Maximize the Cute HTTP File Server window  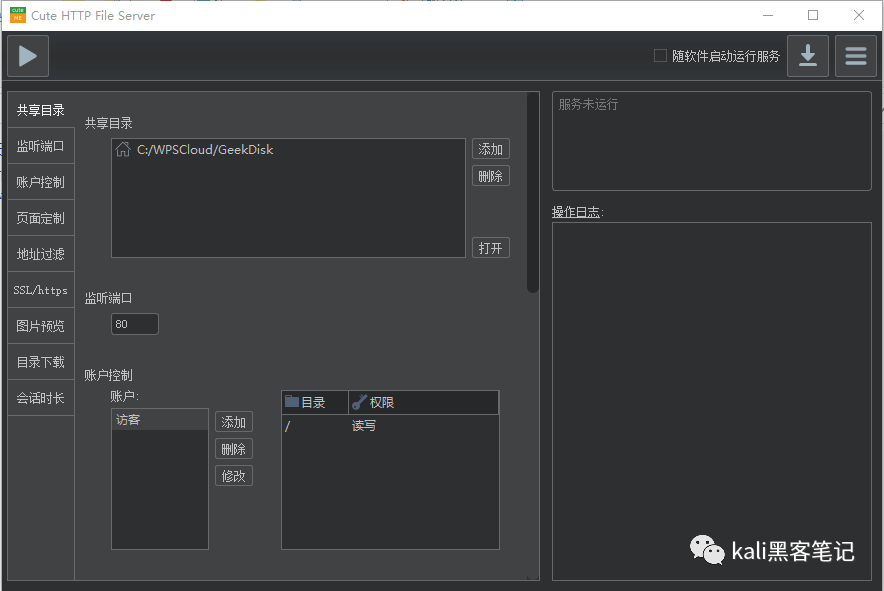tap(813, 15)
